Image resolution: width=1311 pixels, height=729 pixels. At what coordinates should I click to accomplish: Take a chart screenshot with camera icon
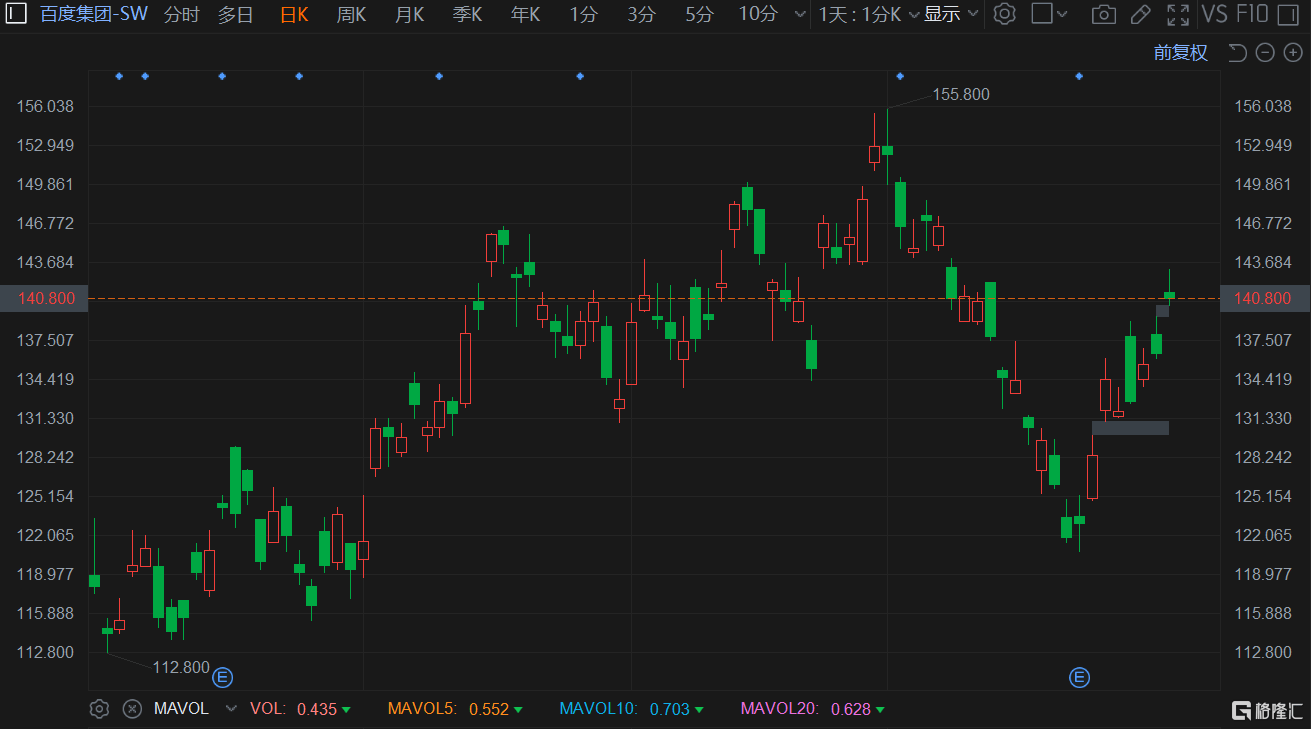coord(1103,14)
